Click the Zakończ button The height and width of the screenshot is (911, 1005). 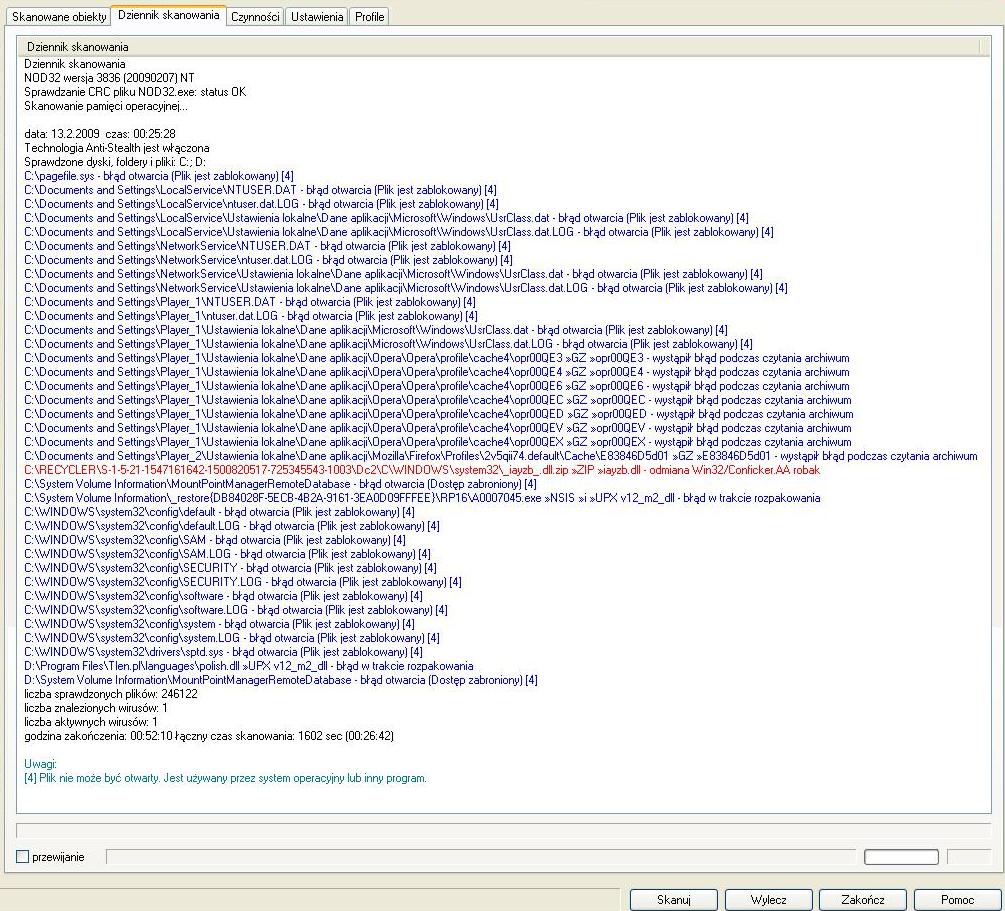click(x=863, y=899)
